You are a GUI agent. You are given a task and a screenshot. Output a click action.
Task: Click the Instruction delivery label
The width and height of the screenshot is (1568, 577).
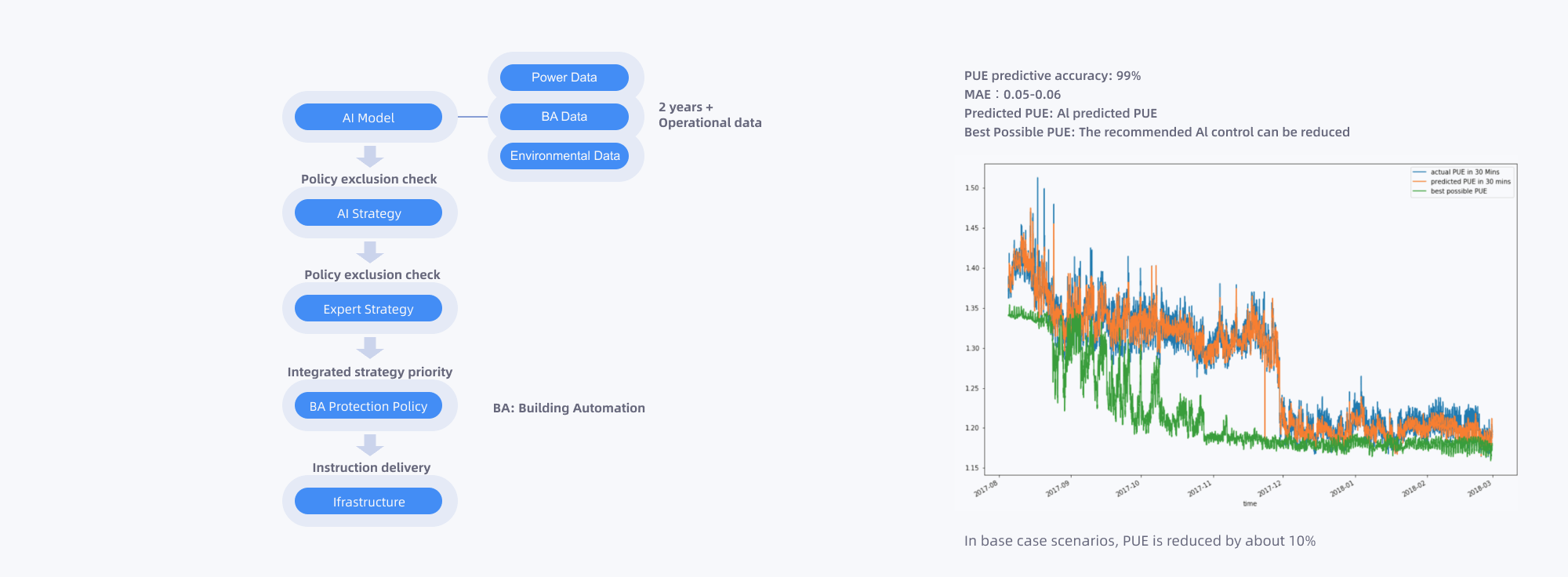pos(372,467)
